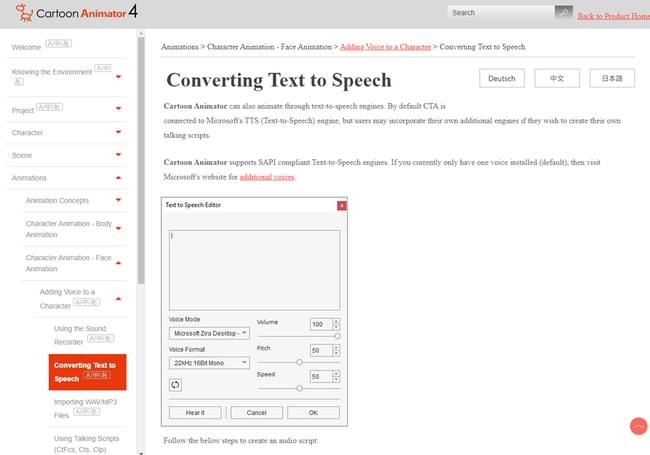Open the additional voices link

[x=267, y=177]
